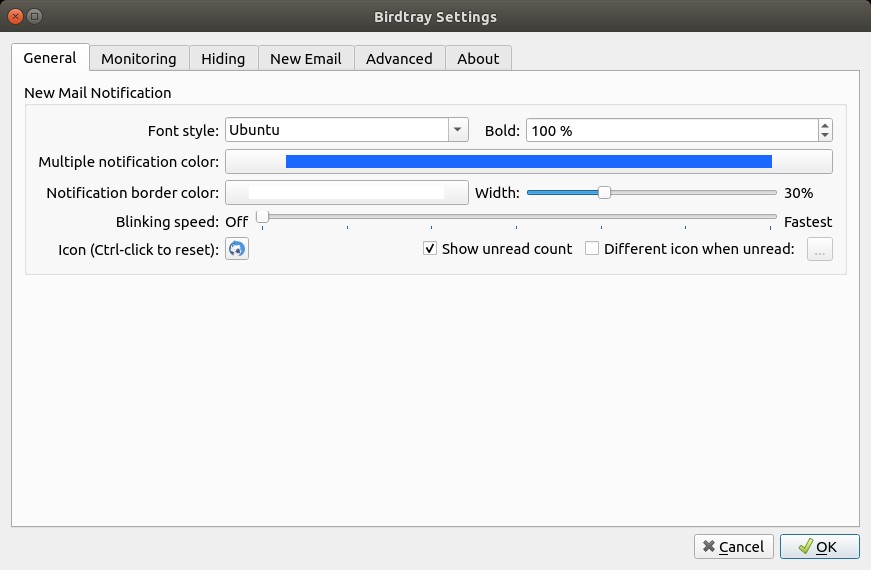The image size is (871, 570).
Task: Switch to the Monitoring tab
Action: coord(139,58)
